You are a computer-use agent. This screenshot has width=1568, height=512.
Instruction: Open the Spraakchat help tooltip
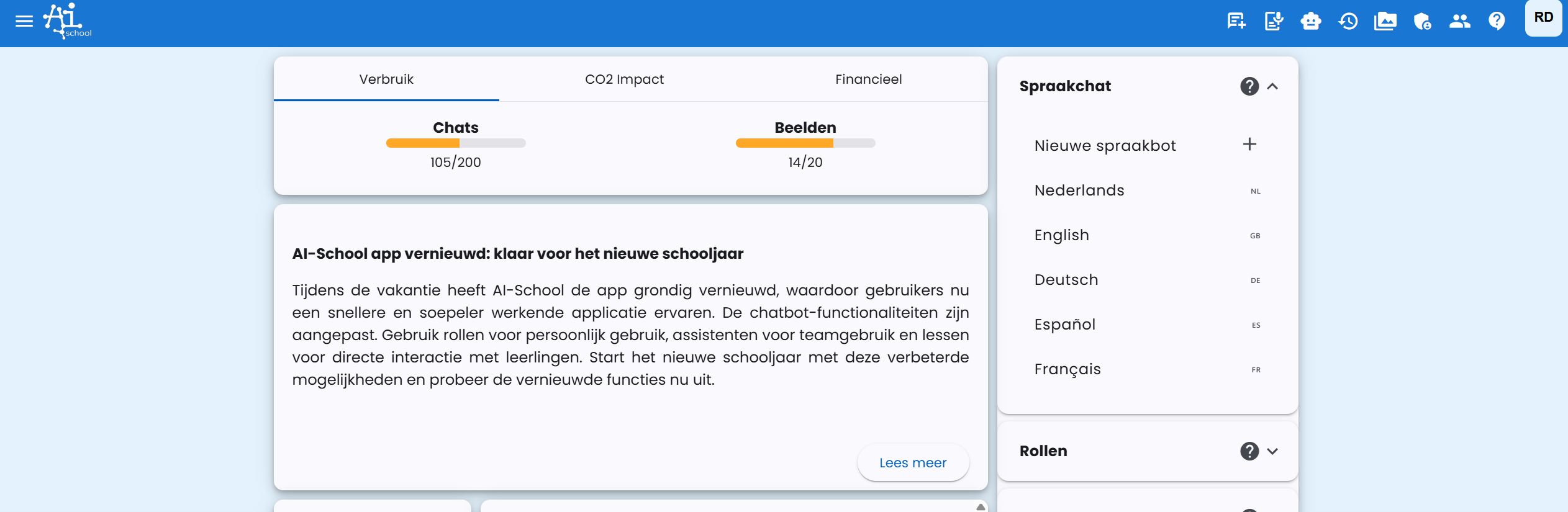pyautogui.click(x=1248, y=86)
